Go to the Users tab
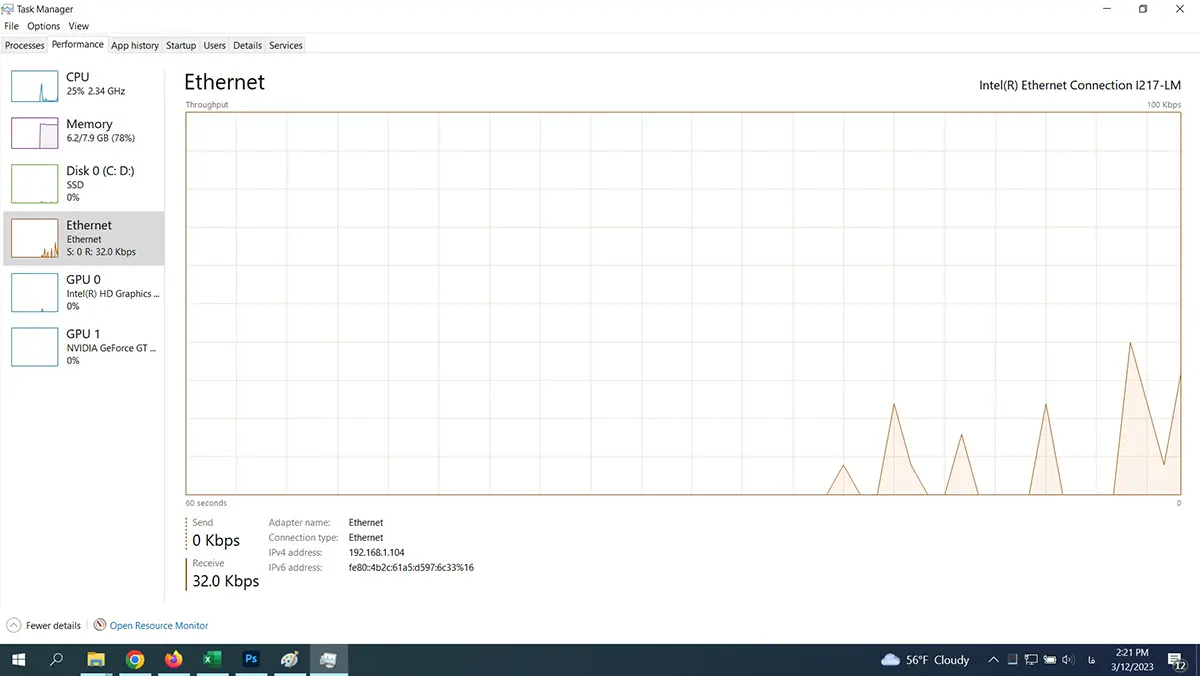Viewport: 1200px width, 676px height. tap(215, 45)
